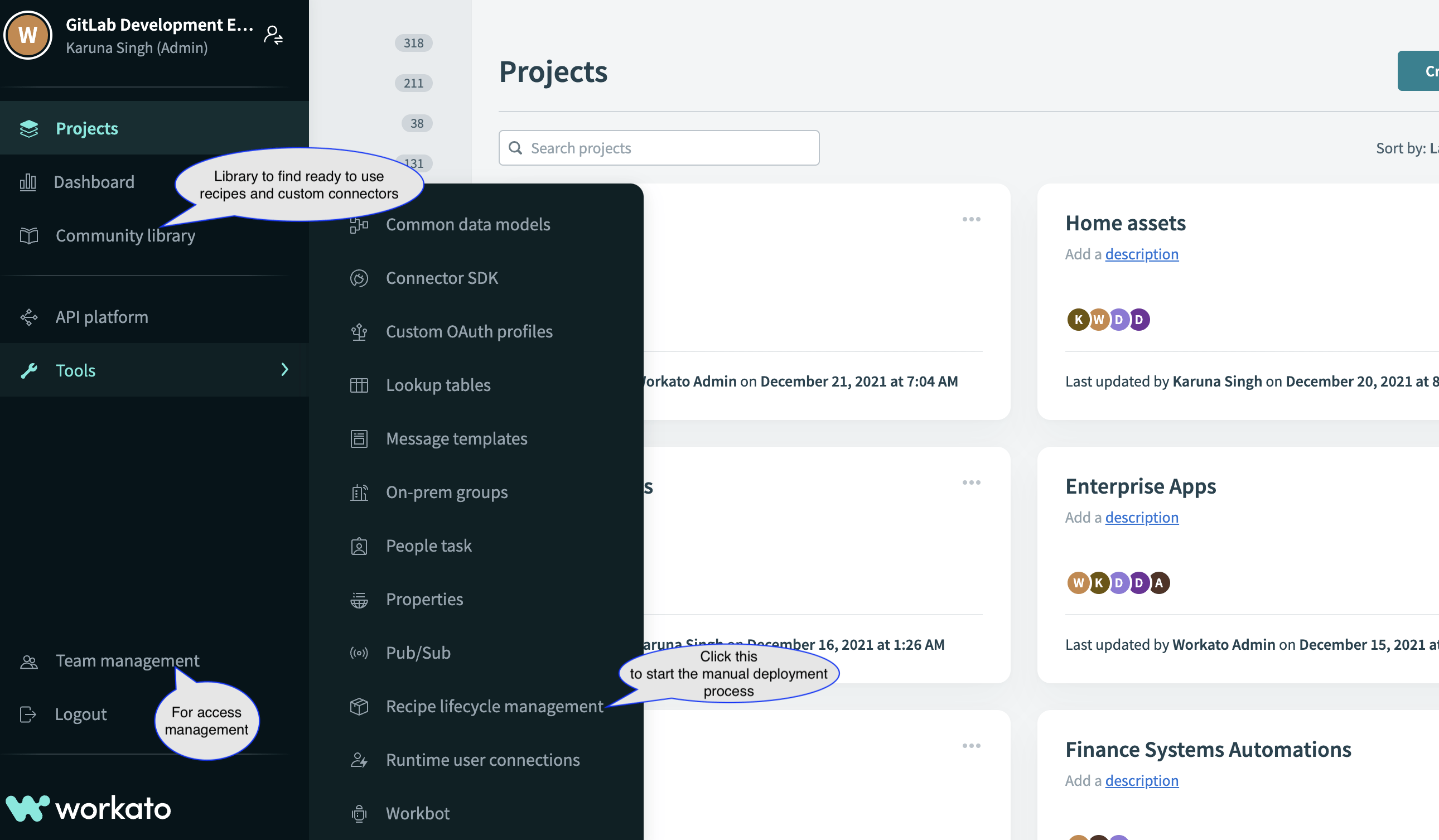Image resolution: width=1439 pixels, height=840 pixels.
Task: Click the People task icon
Action: click(x=359, y=546)
